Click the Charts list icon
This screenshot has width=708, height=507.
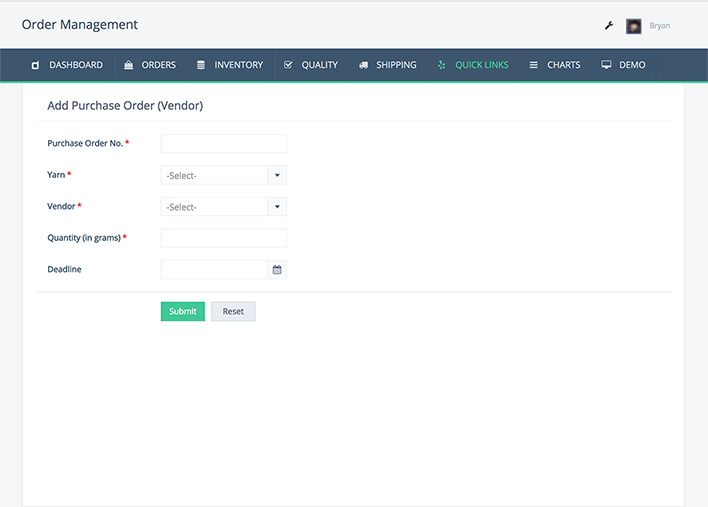click(533, 65)
